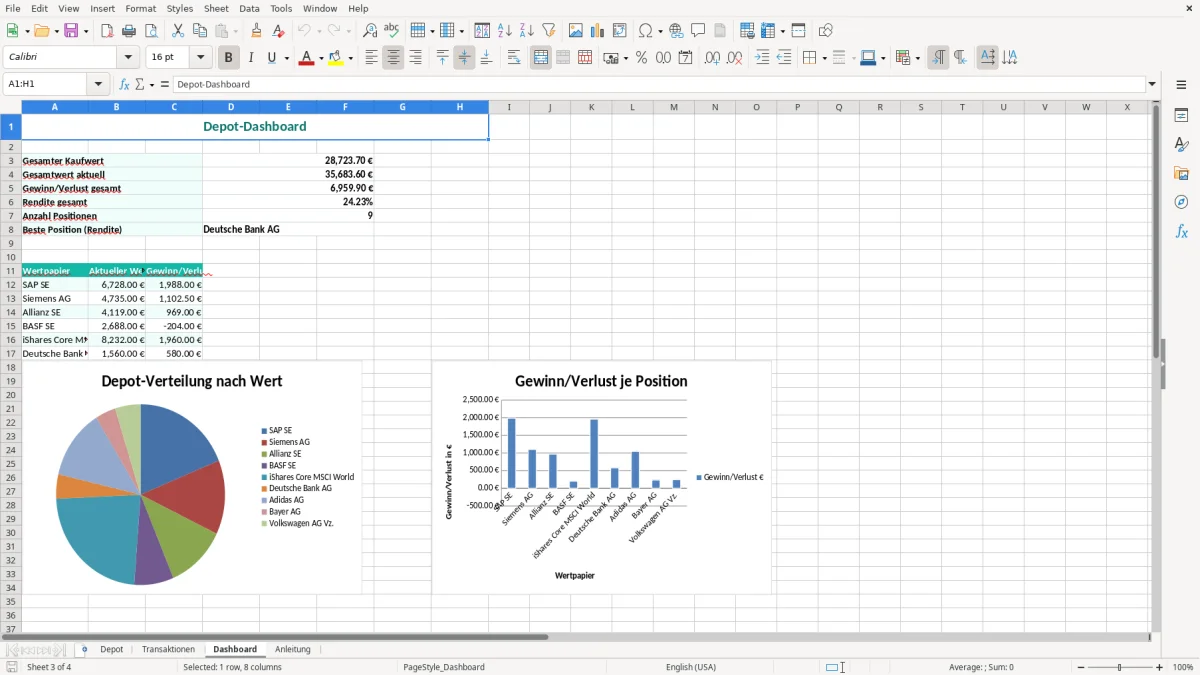Click the status bar zoom slider
The width and height of the screenshot is (1200, 675).
point(1120,667)
